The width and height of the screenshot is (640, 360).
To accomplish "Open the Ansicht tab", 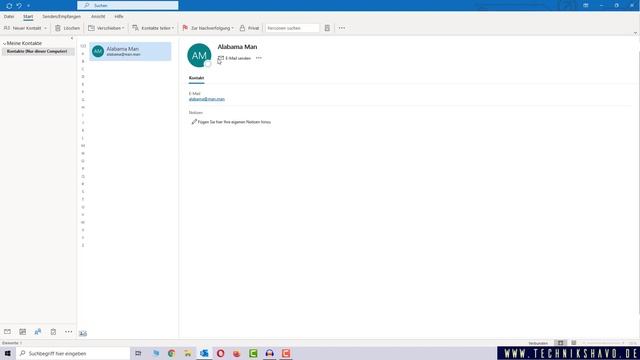I will tap(98, 16).
